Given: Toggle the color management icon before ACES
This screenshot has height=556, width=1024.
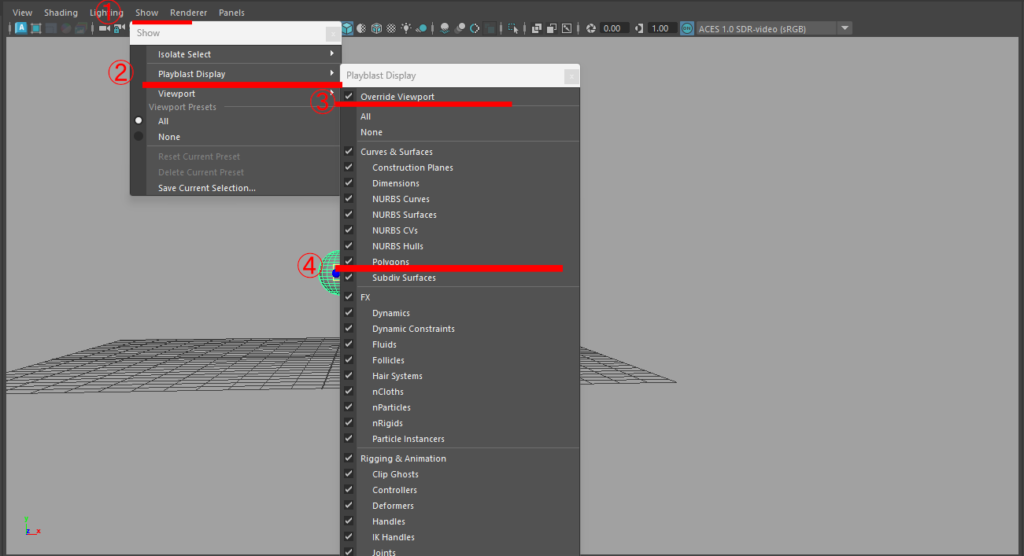Looking at the screenshot, I should 686,28.
